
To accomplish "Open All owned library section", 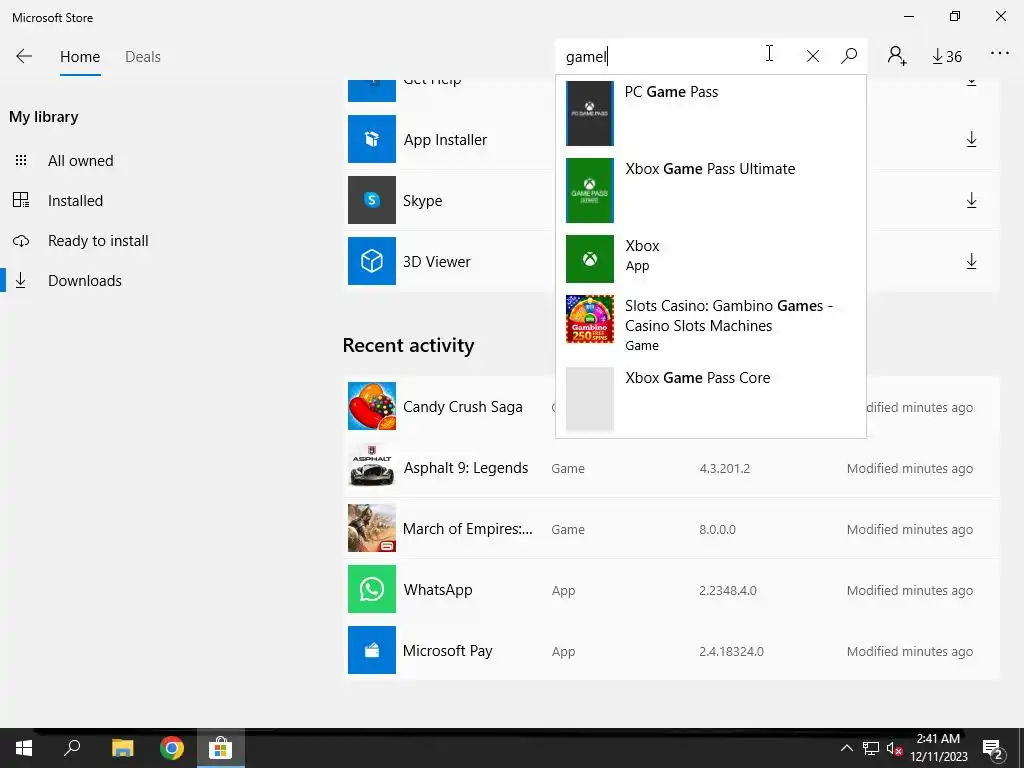I will 80,161.
